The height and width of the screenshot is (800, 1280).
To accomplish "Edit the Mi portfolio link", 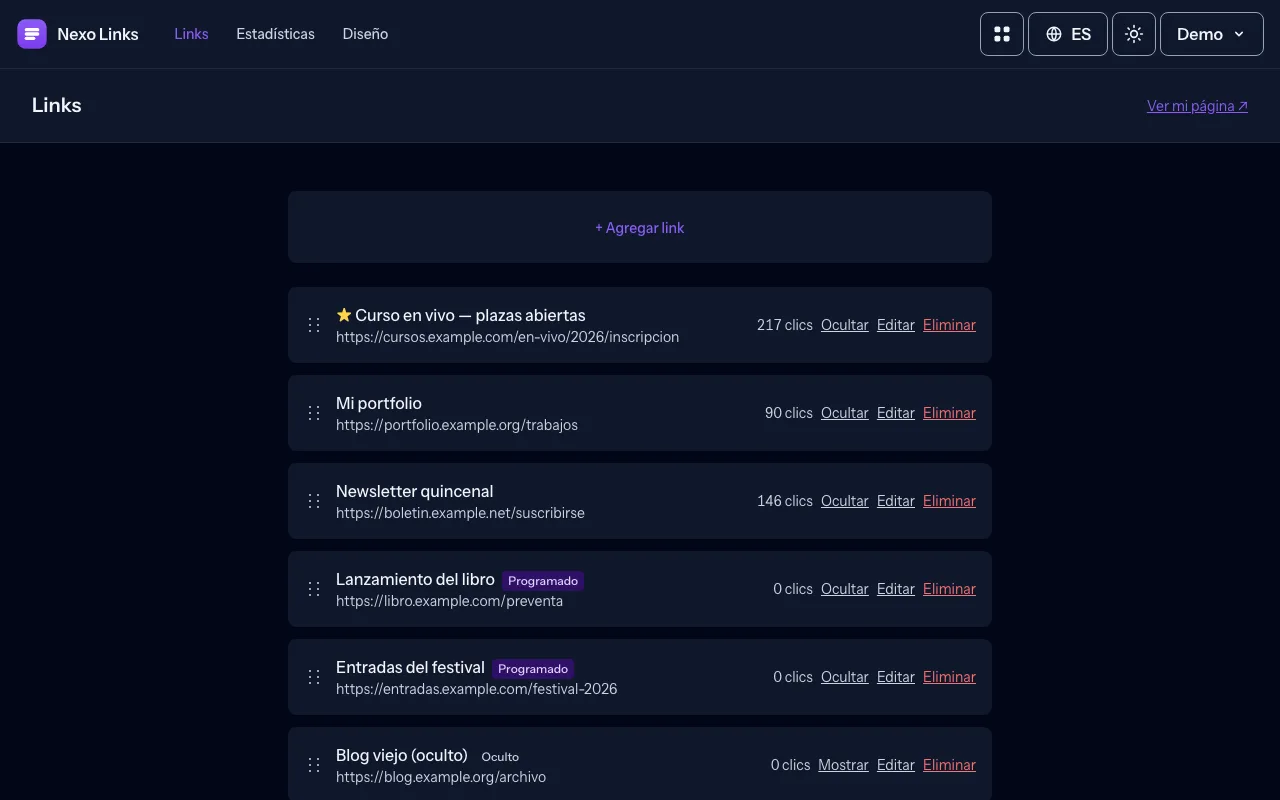I will coord(896,413).
